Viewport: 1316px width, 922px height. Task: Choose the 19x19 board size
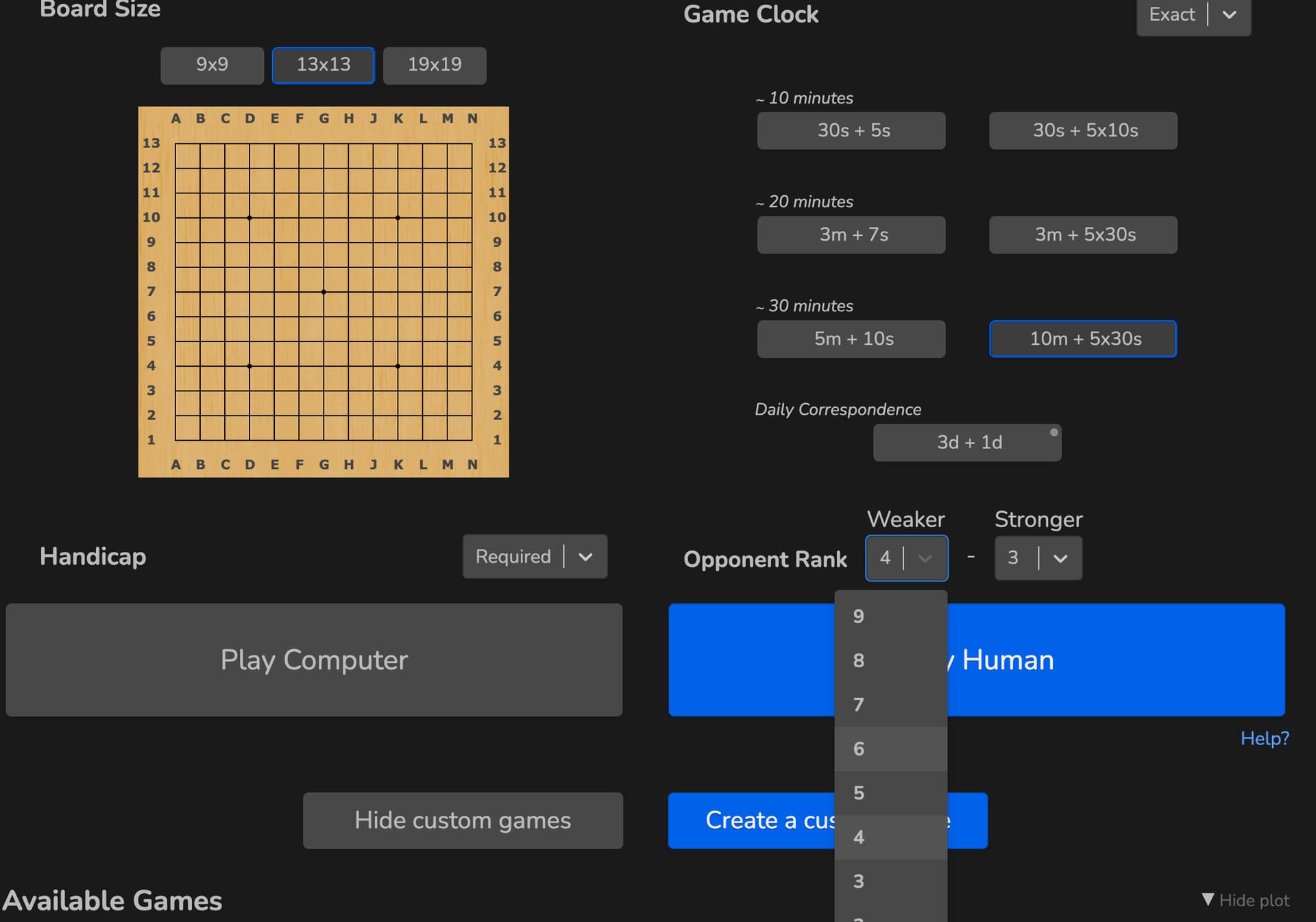435,65
